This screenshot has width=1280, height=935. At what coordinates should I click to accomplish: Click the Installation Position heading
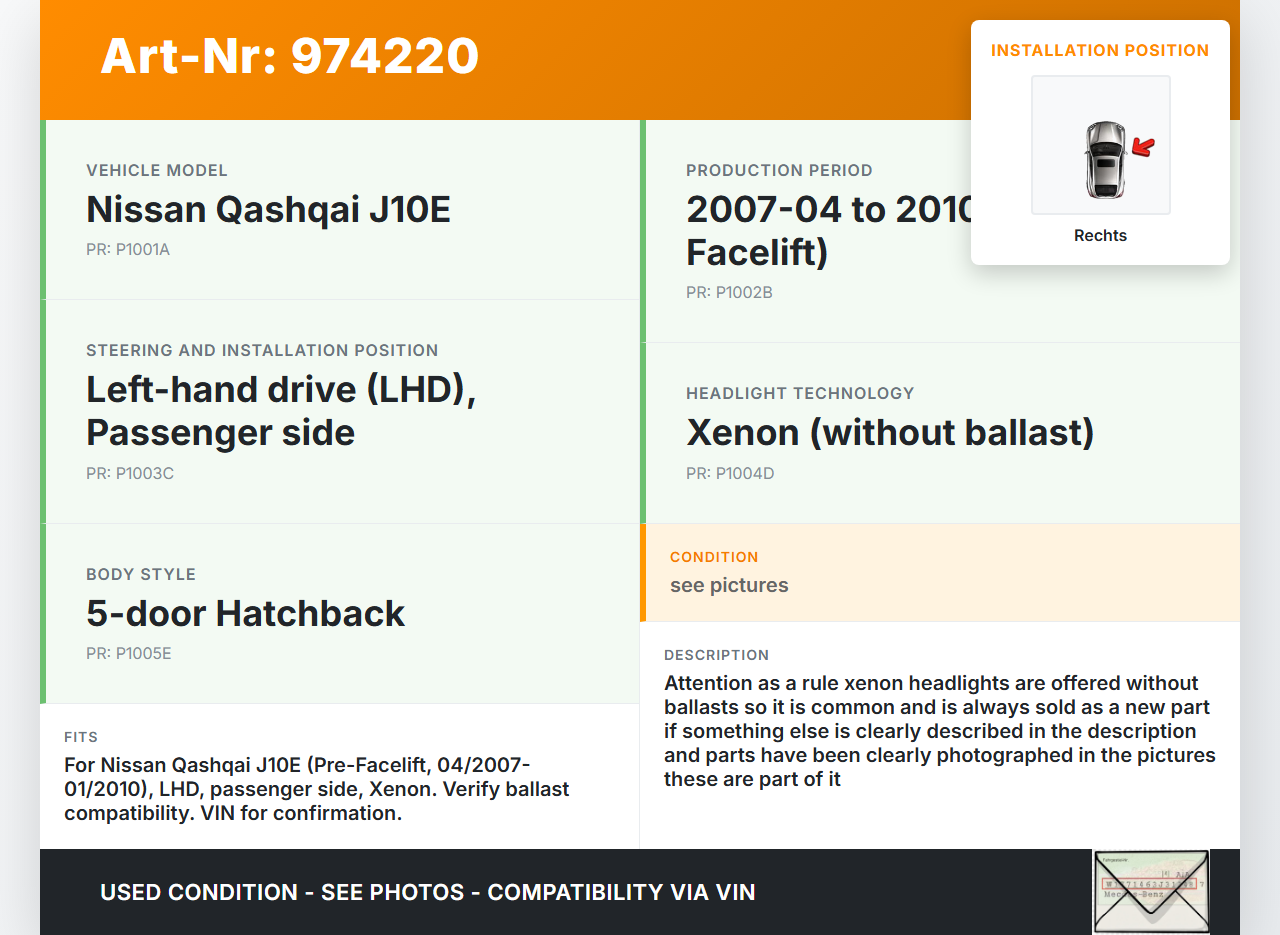click(1100, 50)
